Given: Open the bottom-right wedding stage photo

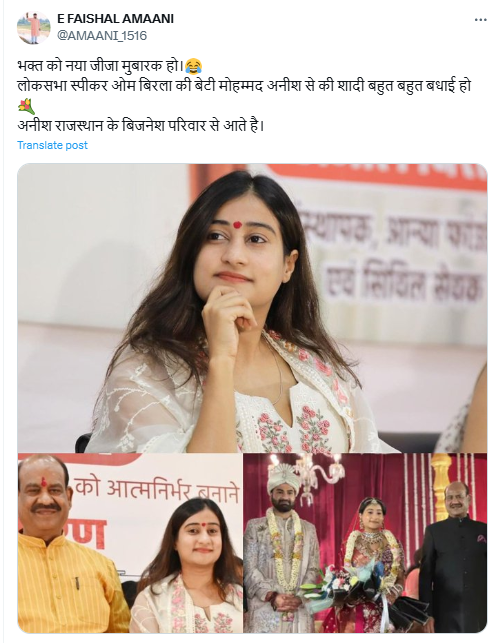Looking at the screenshot, I should tap(365, 543).
